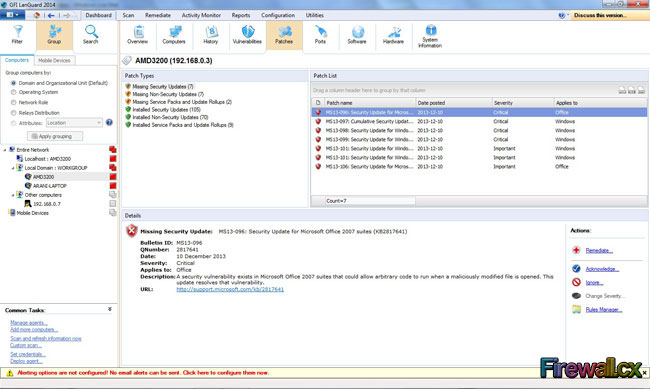The image size is (650, 389).
Task: Click the back arrow in title toolbar
Action: click(x=51, y=15)
